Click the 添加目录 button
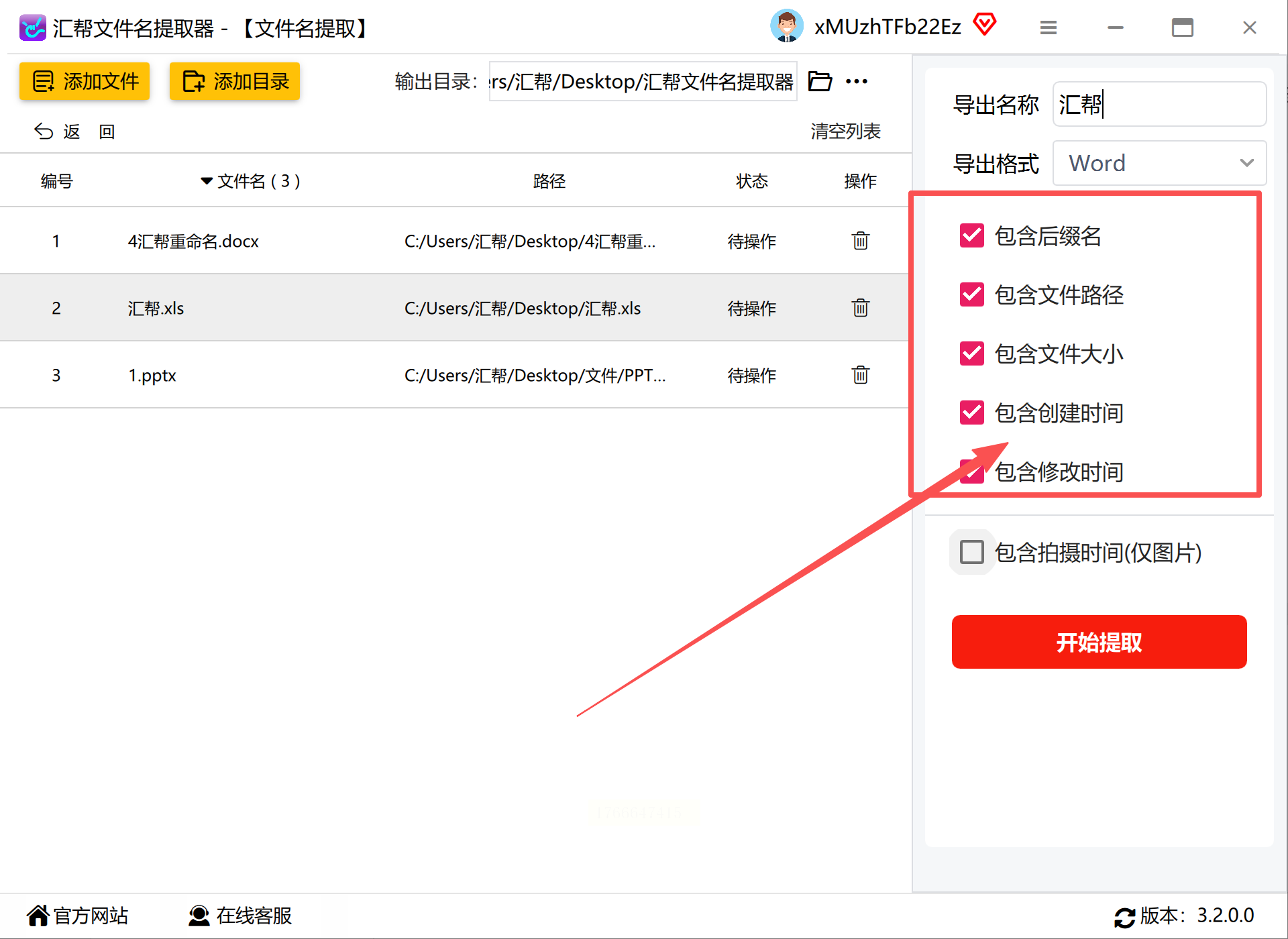The image size is (1288, 939). point(235,82)
